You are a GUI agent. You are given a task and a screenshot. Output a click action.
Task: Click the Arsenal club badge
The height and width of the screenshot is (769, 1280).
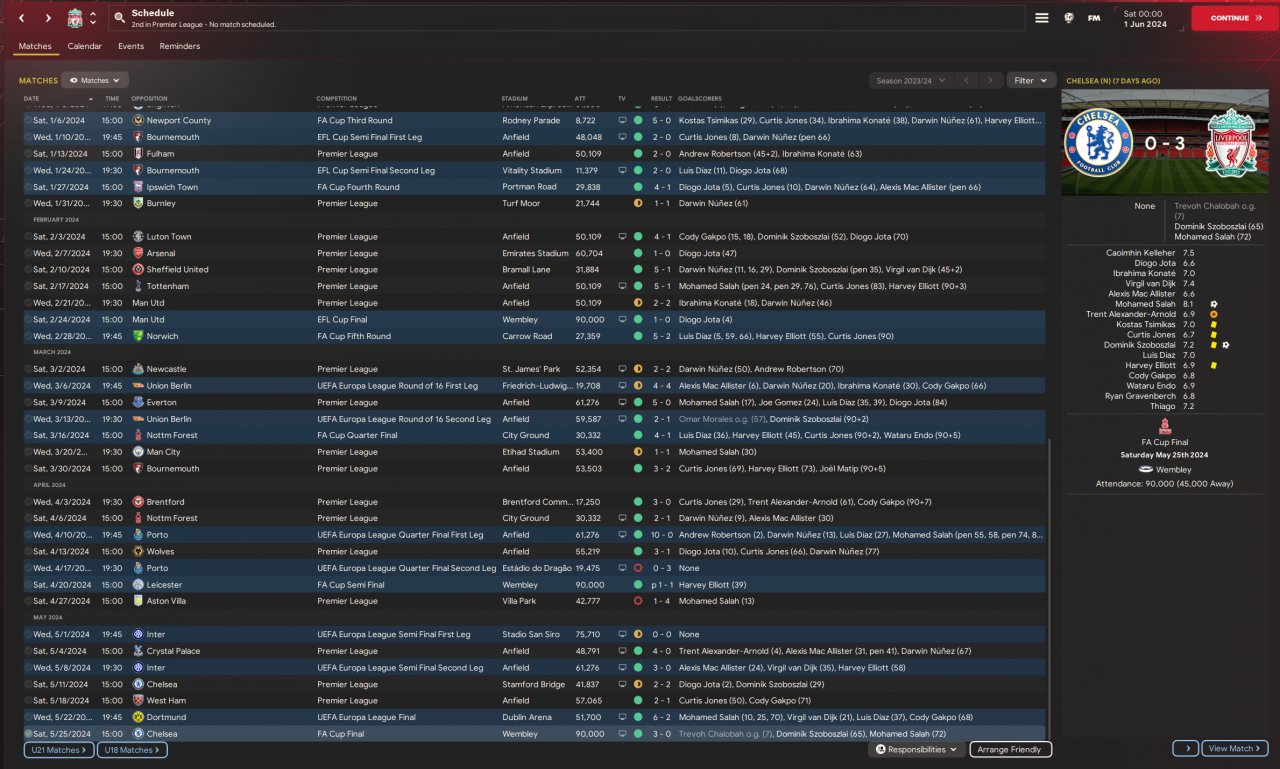(138, 253)
